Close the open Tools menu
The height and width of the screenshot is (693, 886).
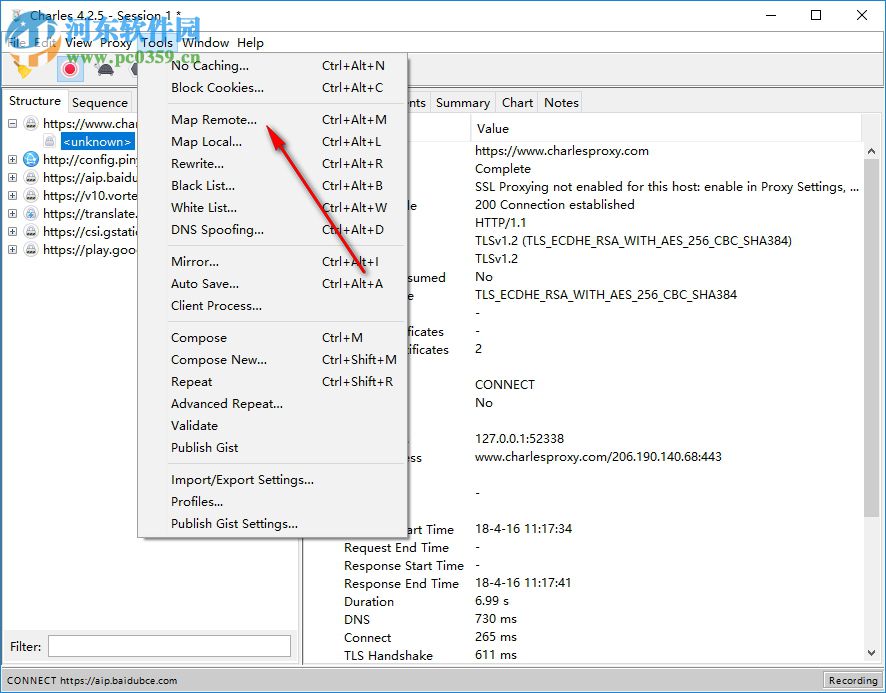[157, 43]
